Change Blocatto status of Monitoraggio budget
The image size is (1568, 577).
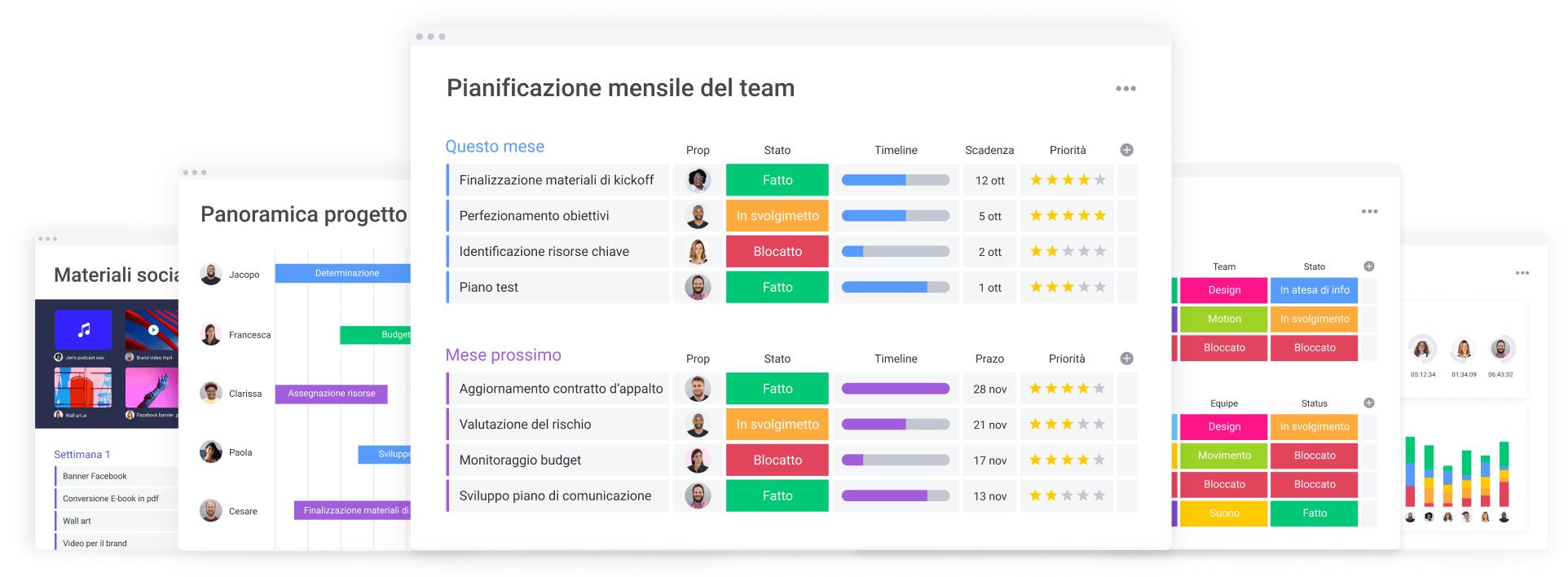[x=777, y=460]
